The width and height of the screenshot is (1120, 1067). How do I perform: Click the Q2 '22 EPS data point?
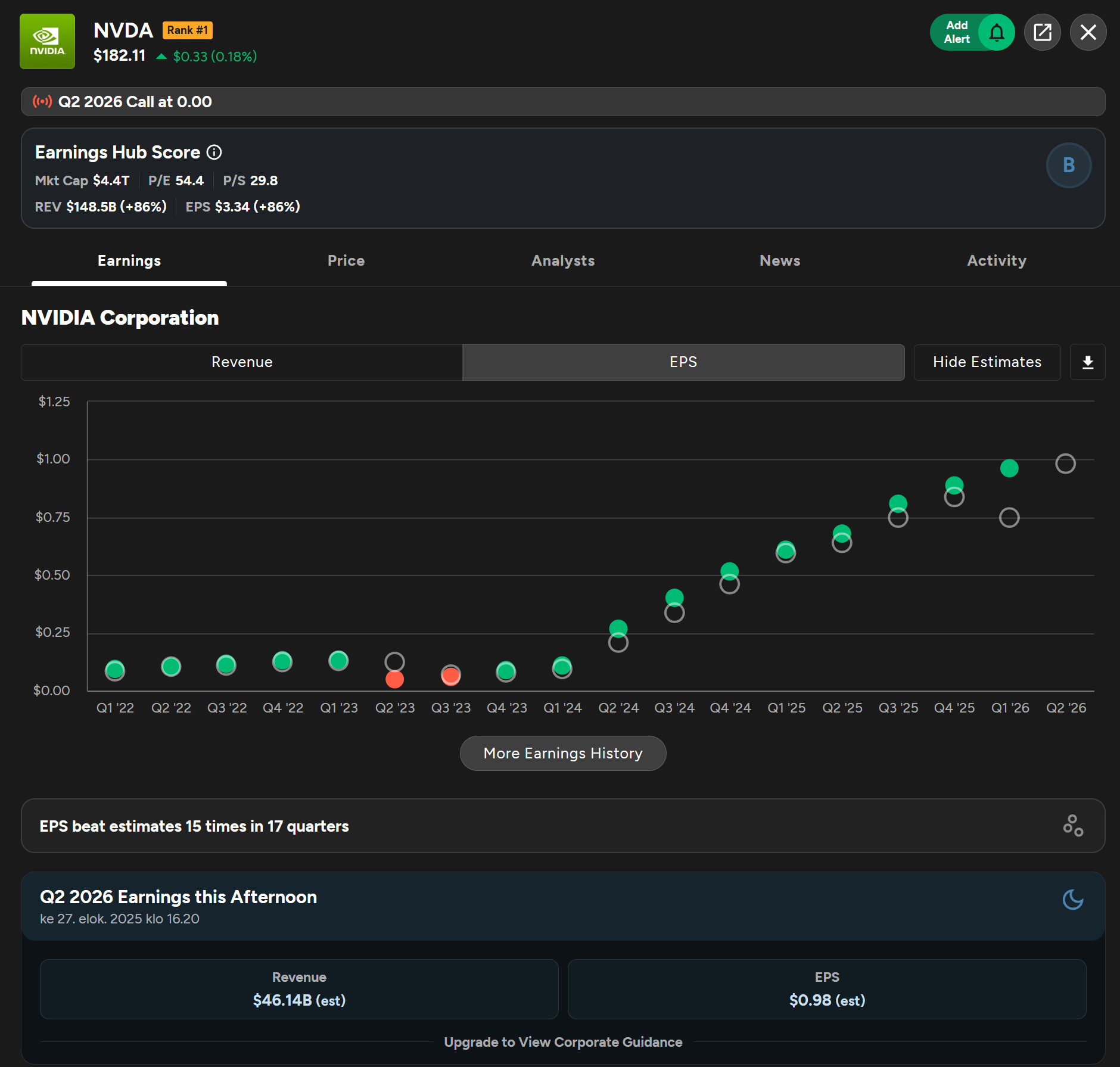point(171,666)
